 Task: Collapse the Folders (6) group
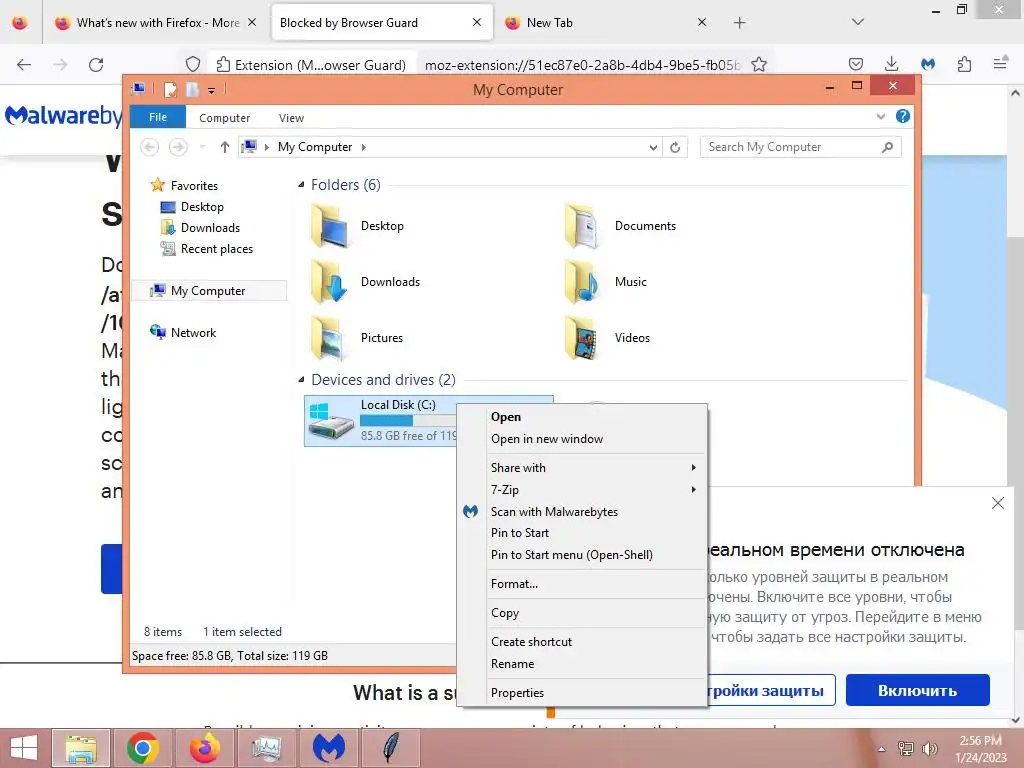click(301, 185)
